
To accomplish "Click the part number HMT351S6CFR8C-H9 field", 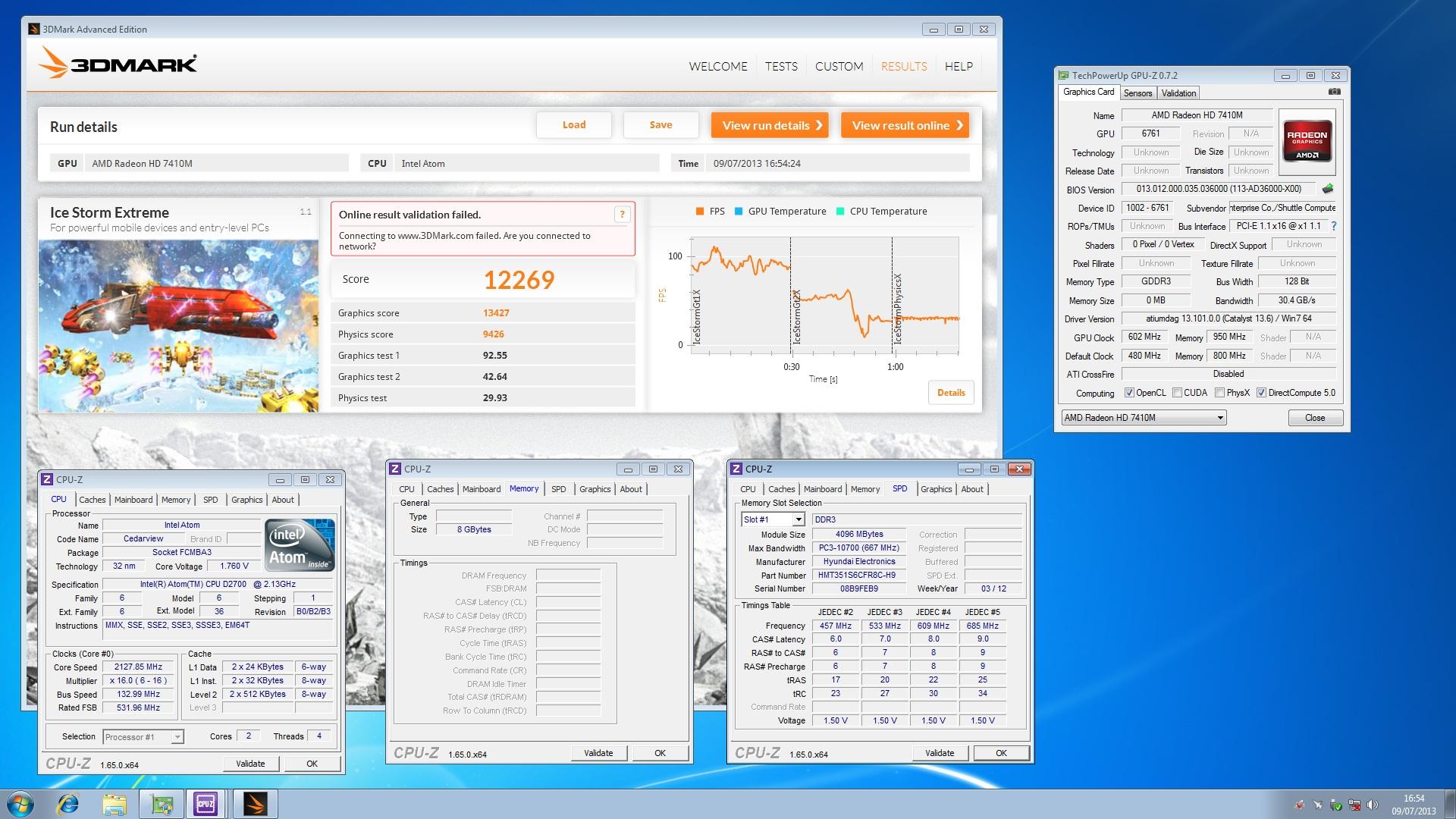I will [858, 575].
